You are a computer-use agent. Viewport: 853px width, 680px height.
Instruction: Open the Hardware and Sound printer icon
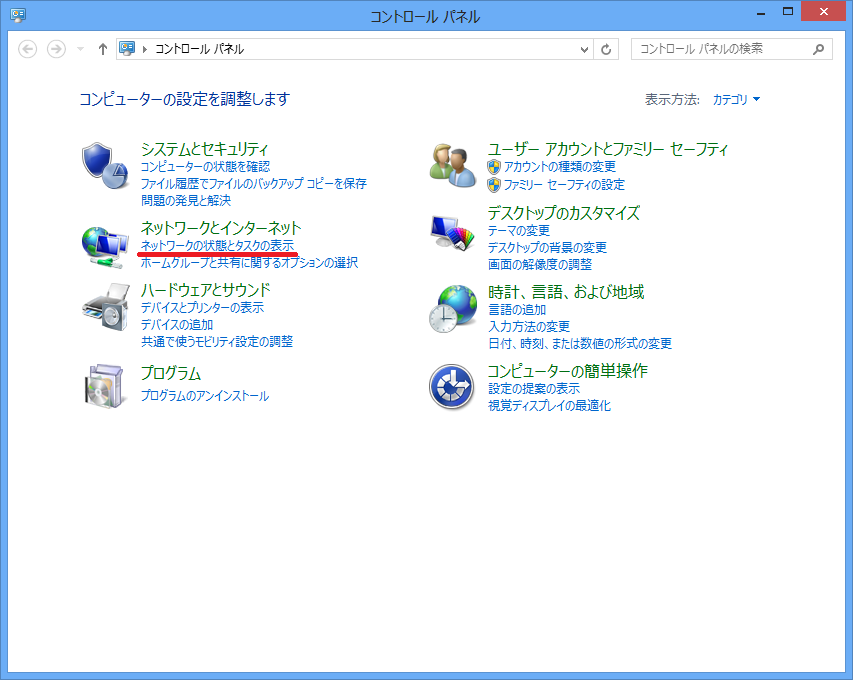click(x=106, y=307)
